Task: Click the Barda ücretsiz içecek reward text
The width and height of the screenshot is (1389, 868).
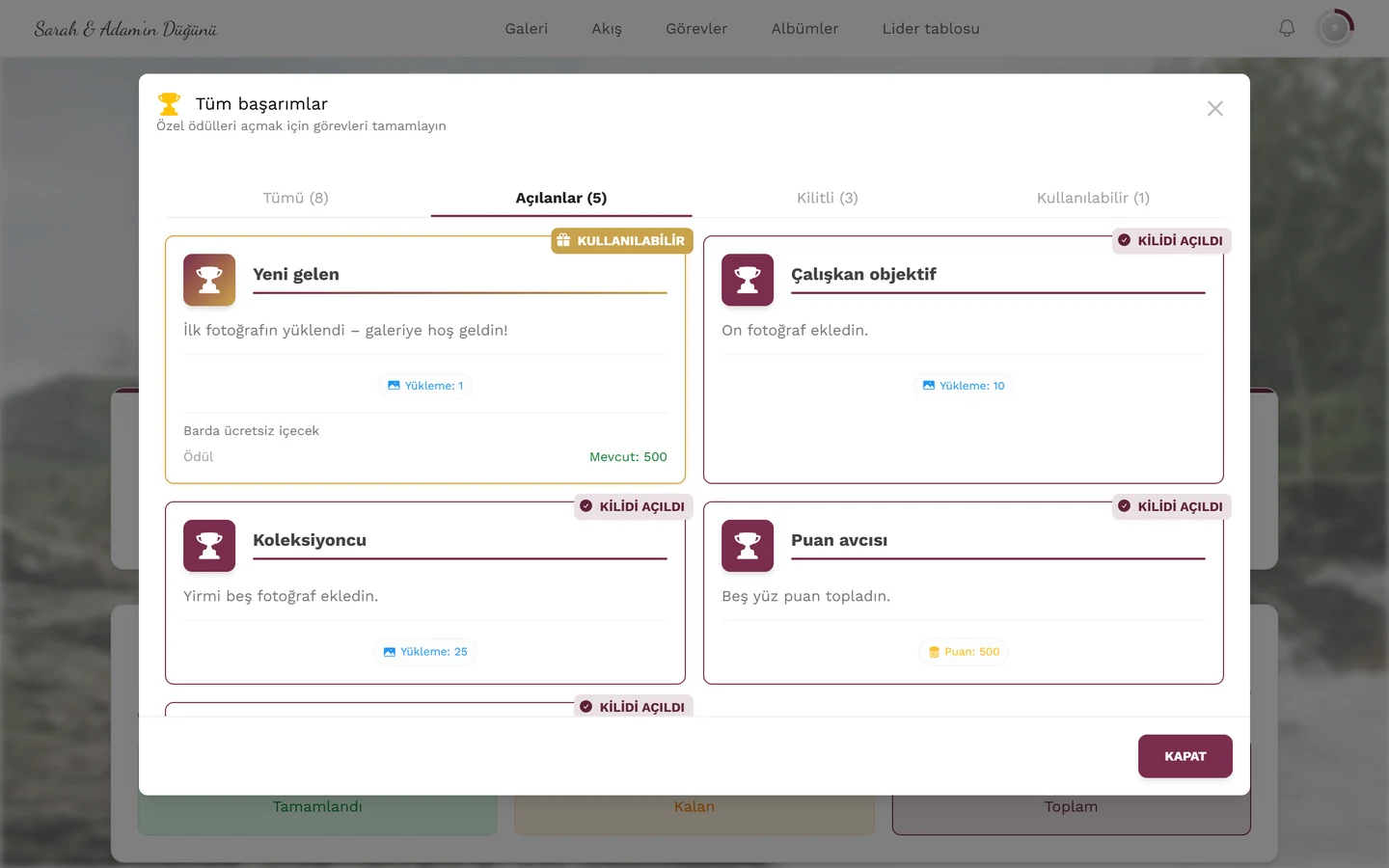Action: point(251,431)
